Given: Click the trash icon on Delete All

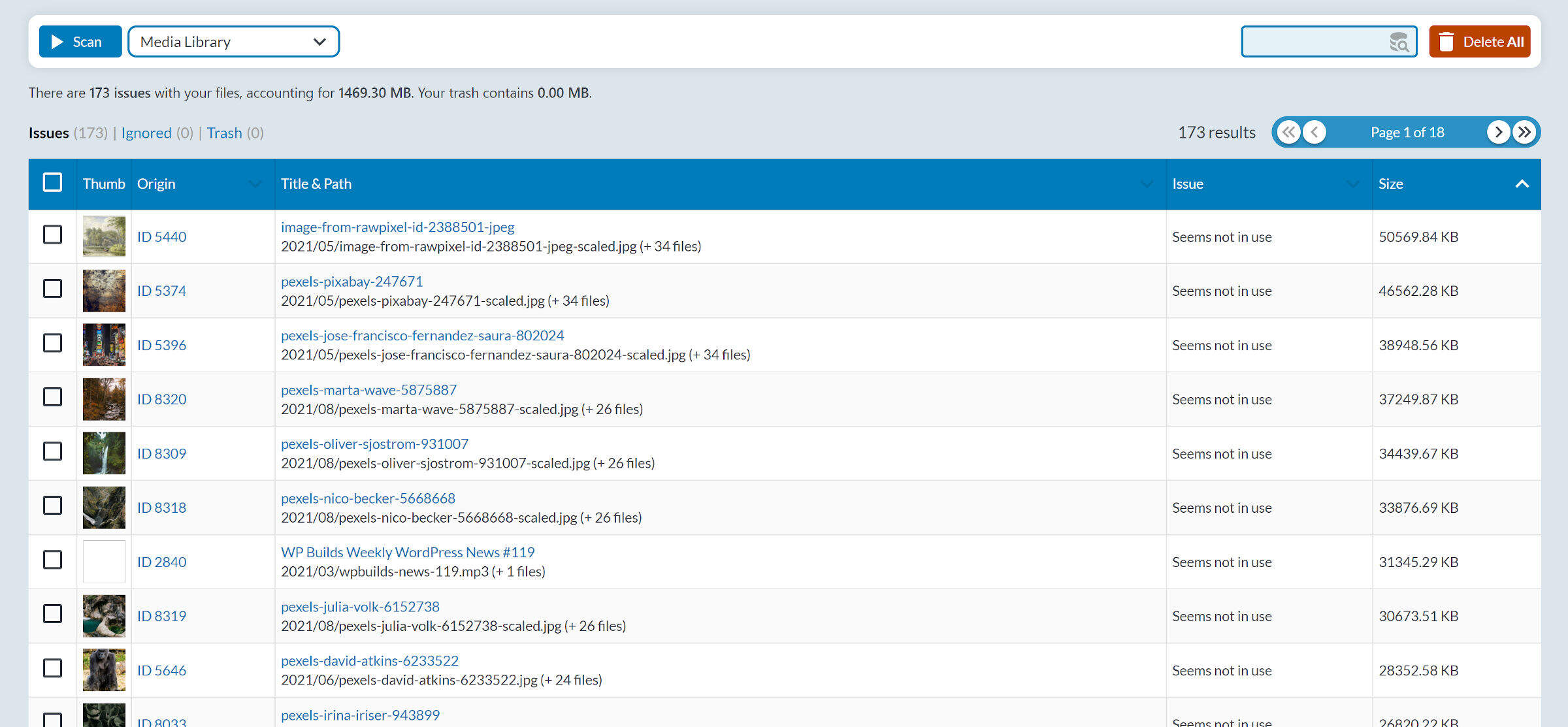Looking at the screenshot, I should pos(1446,42).
